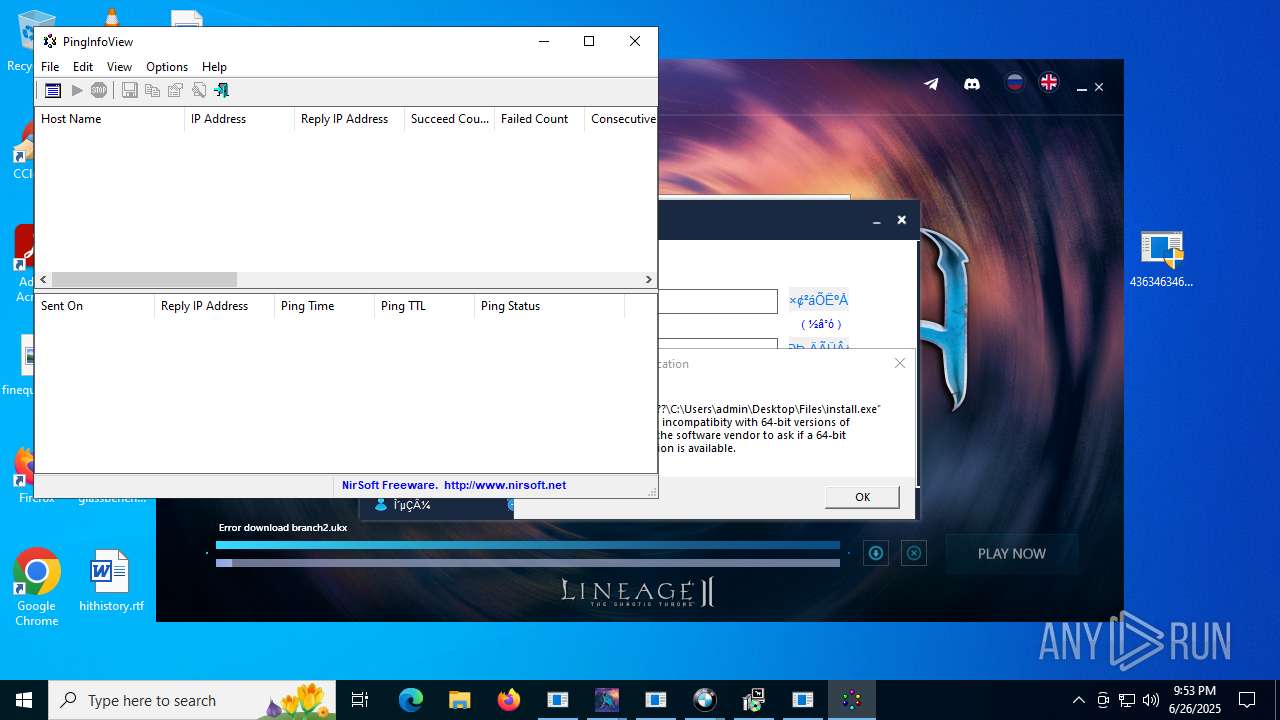
Task: Minimize the small installer dialog window
Action: click(876, 221)
